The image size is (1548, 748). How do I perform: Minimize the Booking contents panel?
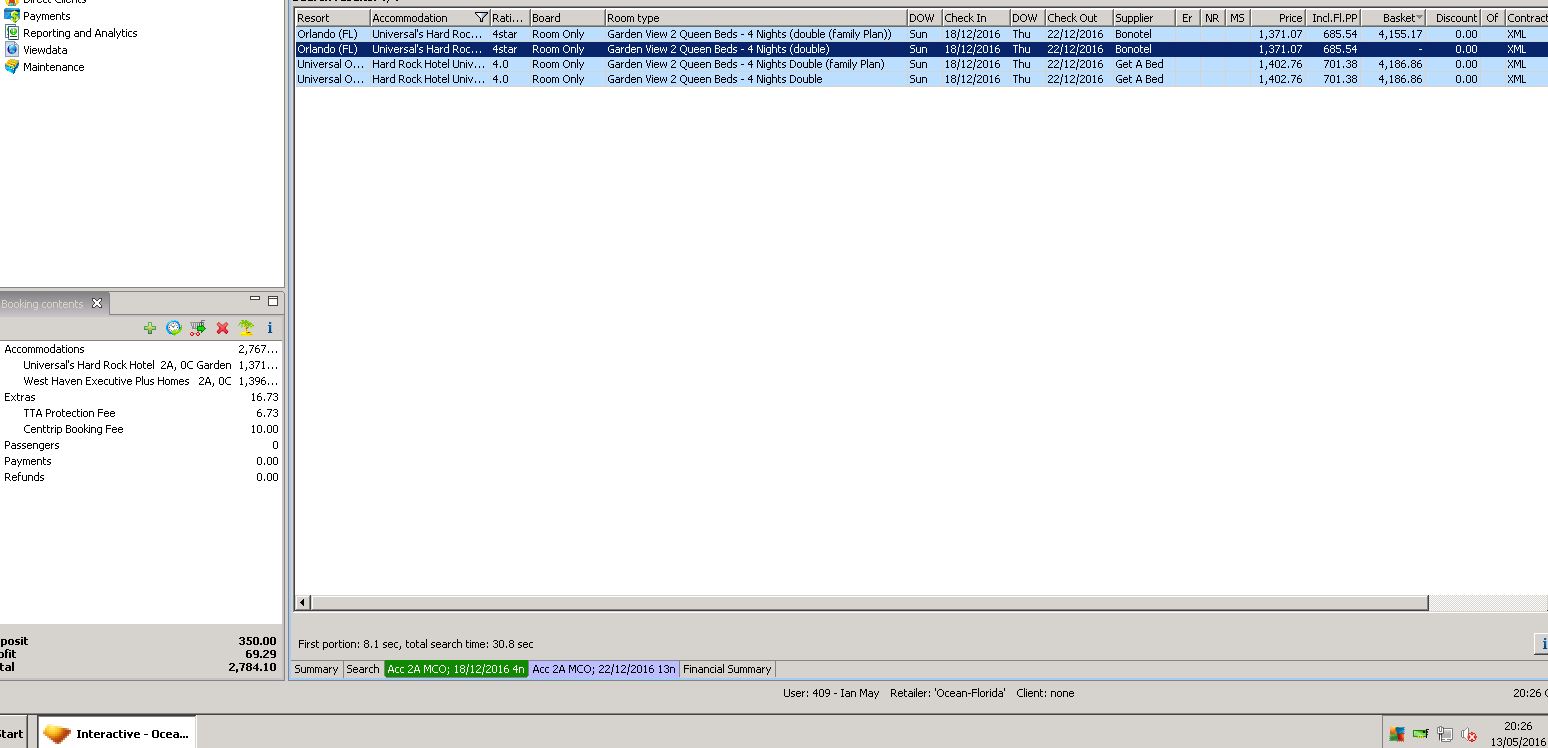pyautogui.click(x=255, y=299)
